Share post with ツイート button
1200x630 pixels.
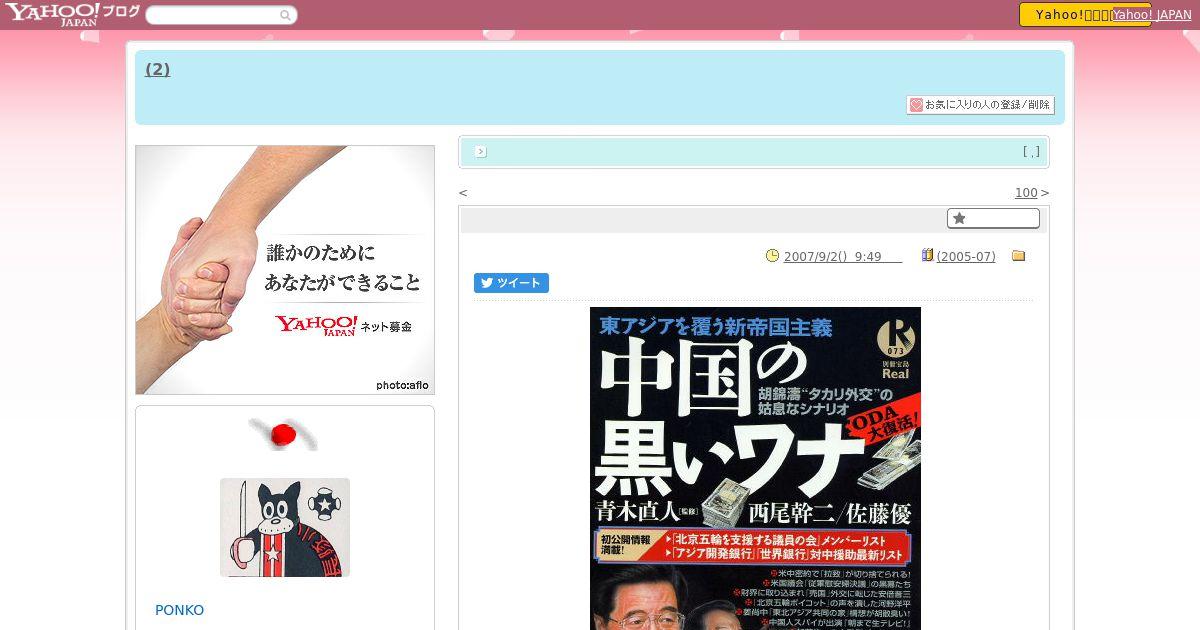[511, 283]
